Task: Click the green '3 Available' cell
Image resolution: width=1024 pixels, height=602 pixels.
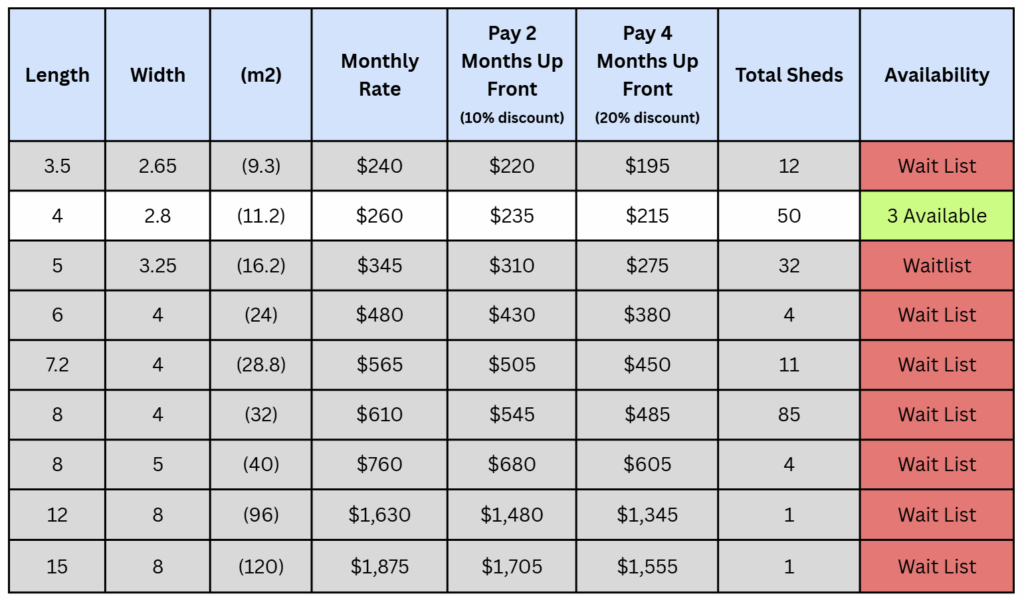Action: click(936, 216)
